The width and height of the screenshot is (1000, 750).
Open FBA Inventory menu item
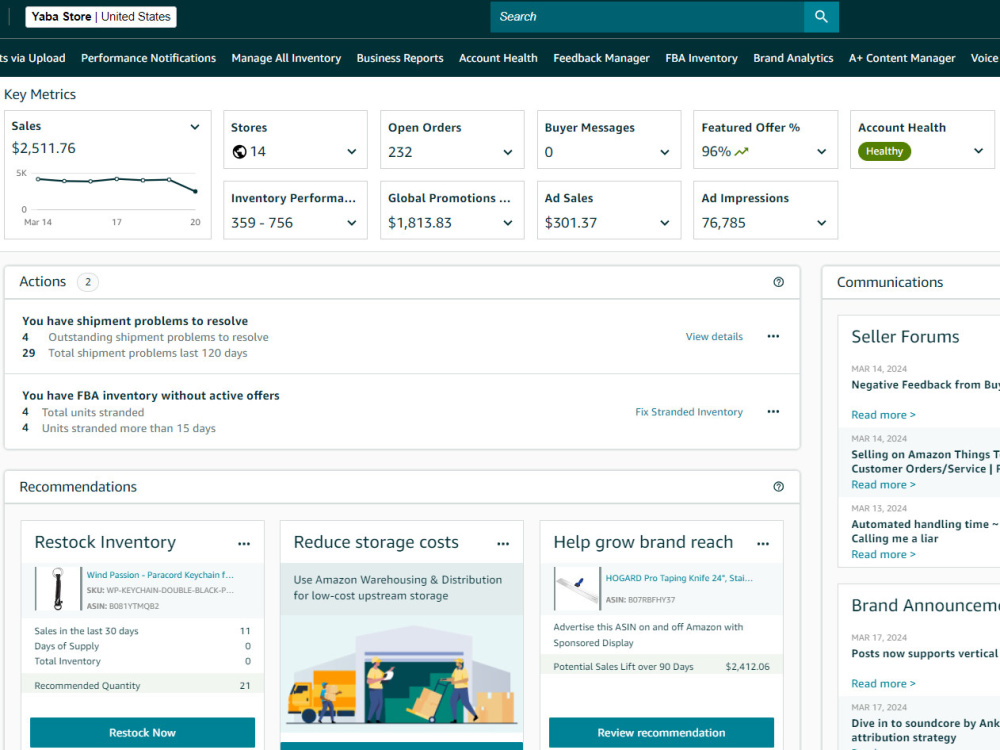click(x=702, y=58)
